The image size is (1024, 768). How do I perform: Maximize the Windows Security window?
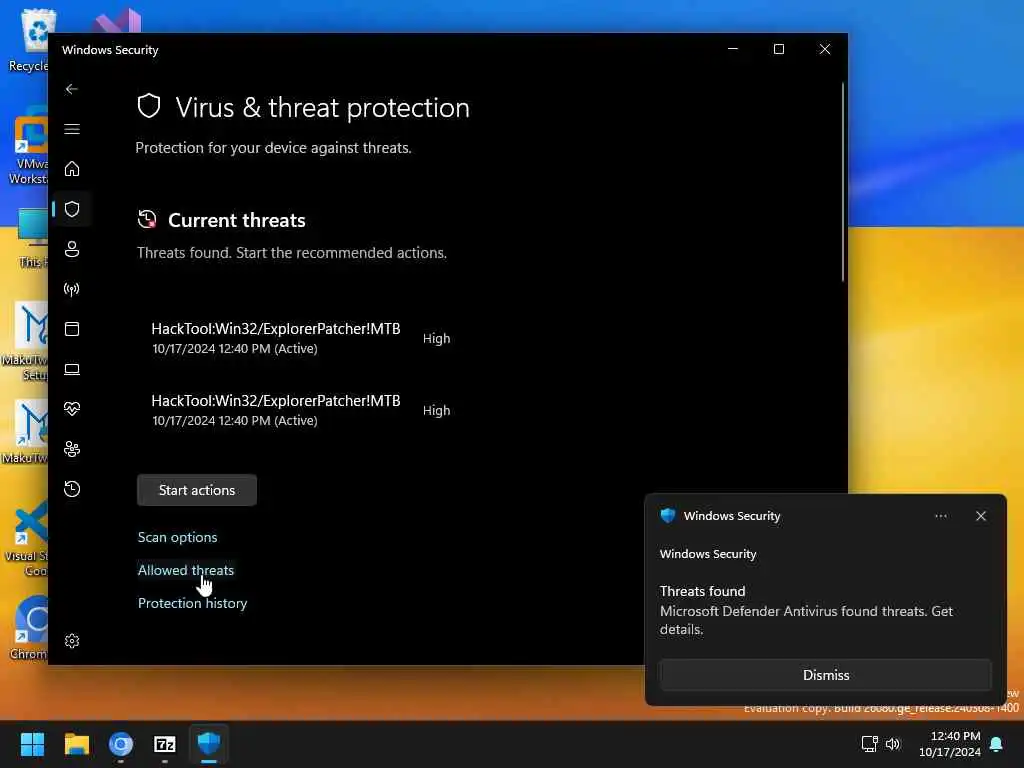click(778, 50)
